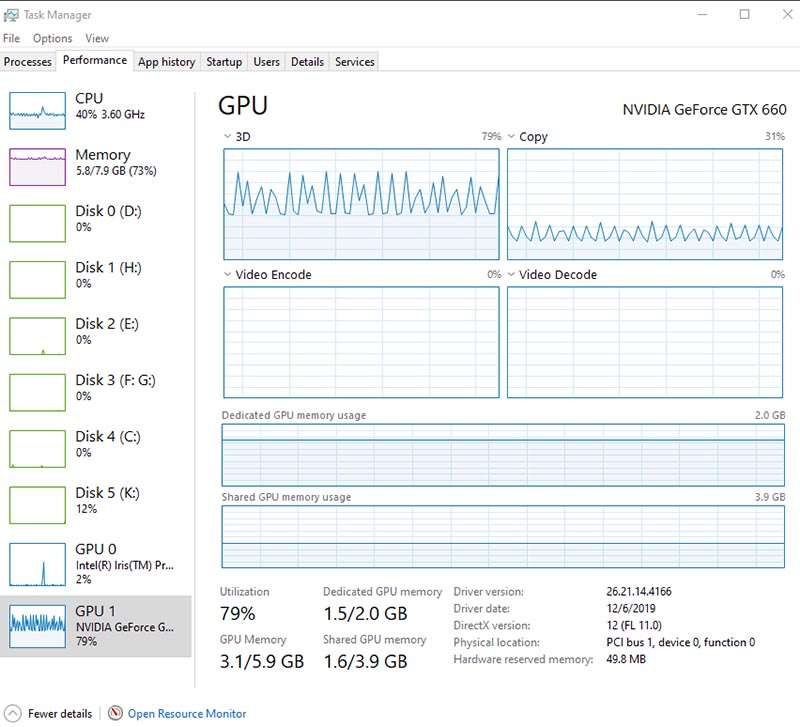Select the GPU 0 Intel Iris thumbnail
Image resolution: width=800 pixels, height=727 pixels.
tap(37, 564)
